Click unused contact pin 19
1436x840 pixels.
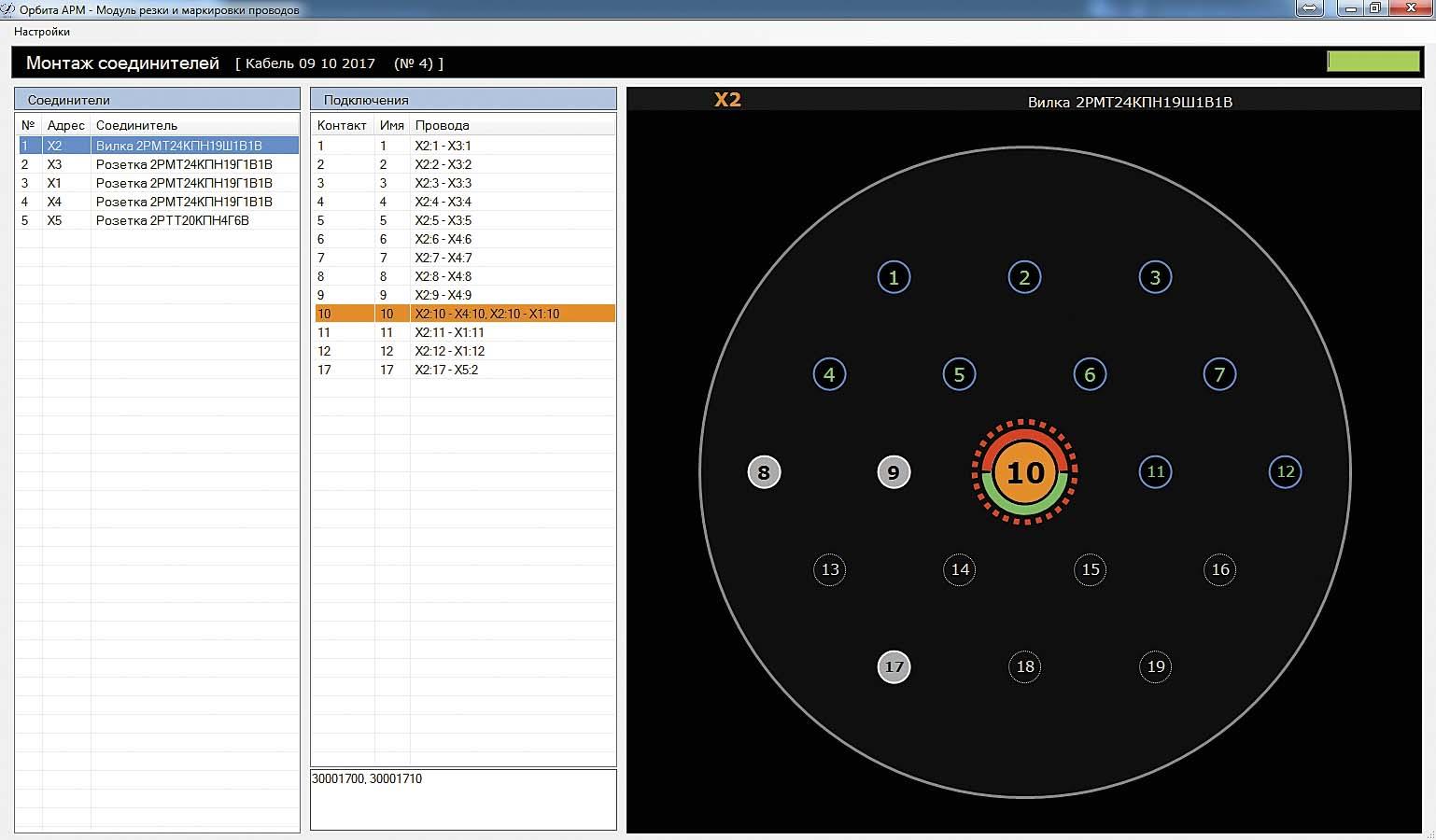pos(1155,666)
